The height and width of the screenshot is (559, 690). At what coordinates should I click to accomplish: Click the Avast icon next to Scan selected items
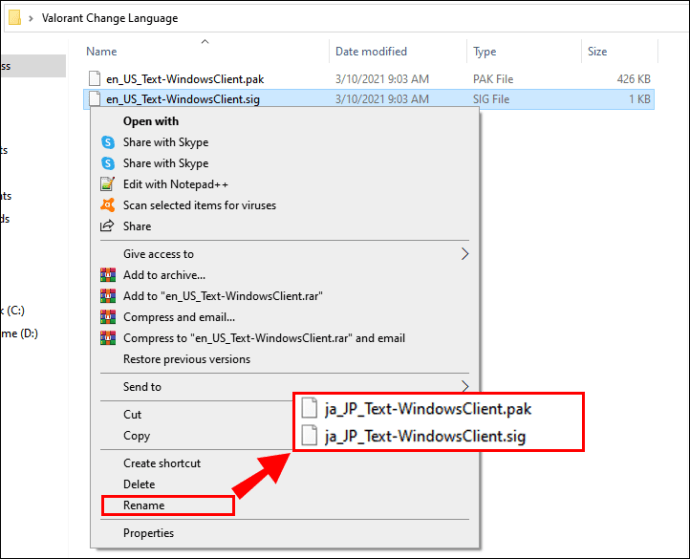click(x=108, y=205)
